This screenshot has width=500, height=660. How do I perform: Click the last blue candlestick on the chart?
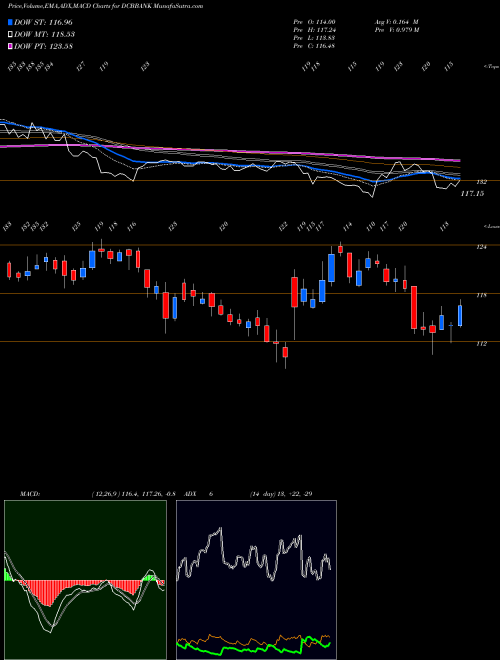pyautogui.click(x=460, y=315)
